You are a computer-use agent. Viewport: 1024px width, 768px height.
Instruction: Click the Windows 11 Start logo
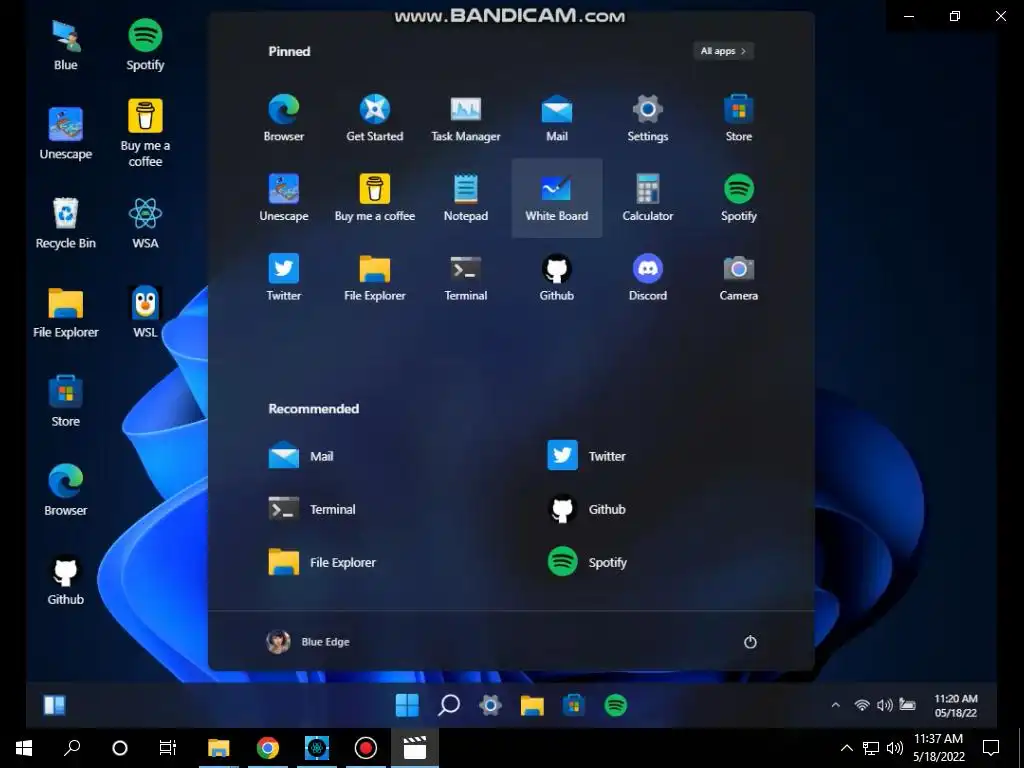coord(407,705)
